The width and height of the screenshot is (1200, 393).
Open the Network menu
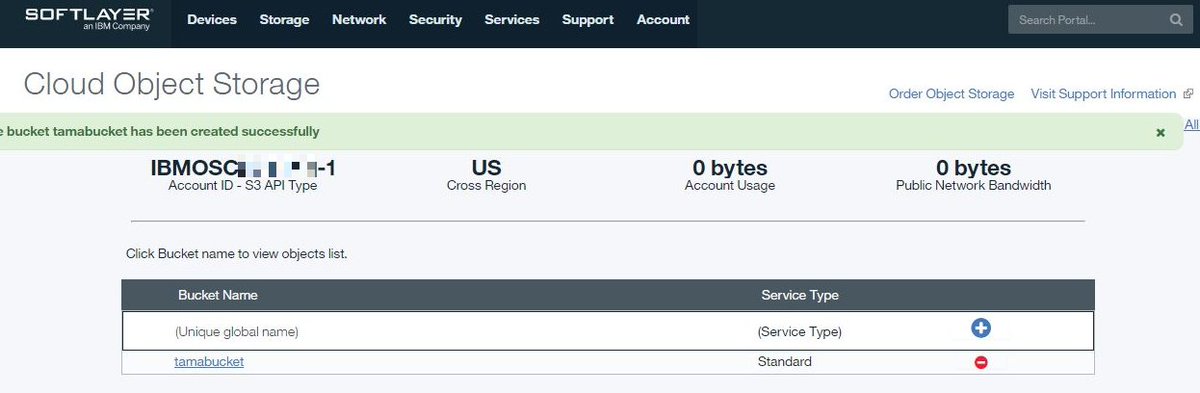point(359,20)
